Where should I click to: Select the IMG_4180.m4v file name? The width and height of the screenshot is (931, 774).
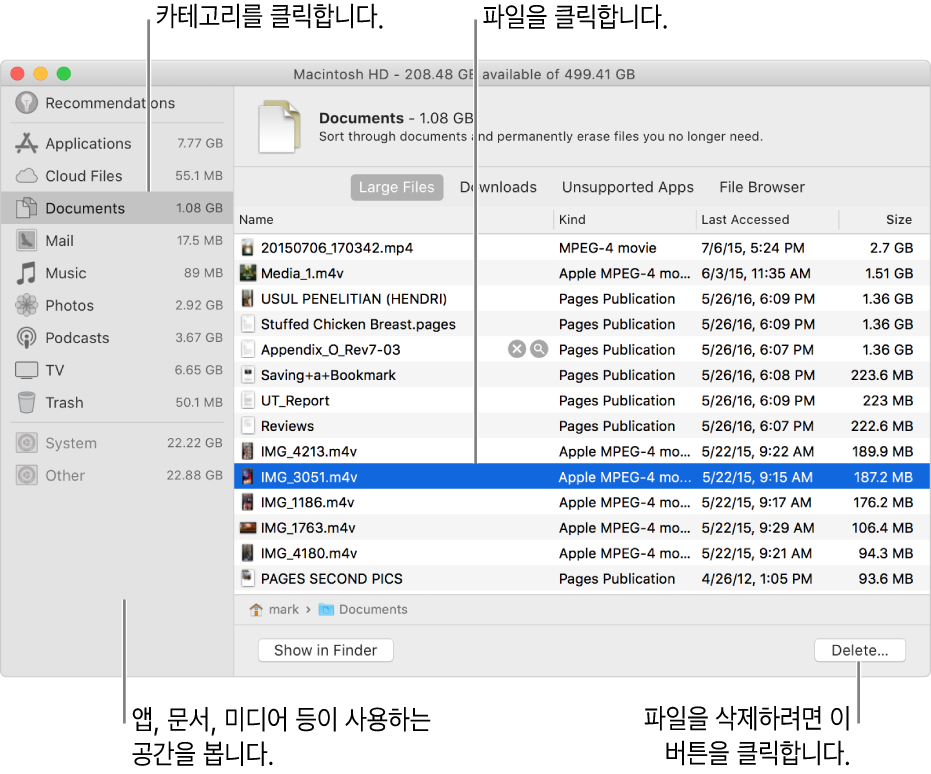pos(309,553)
